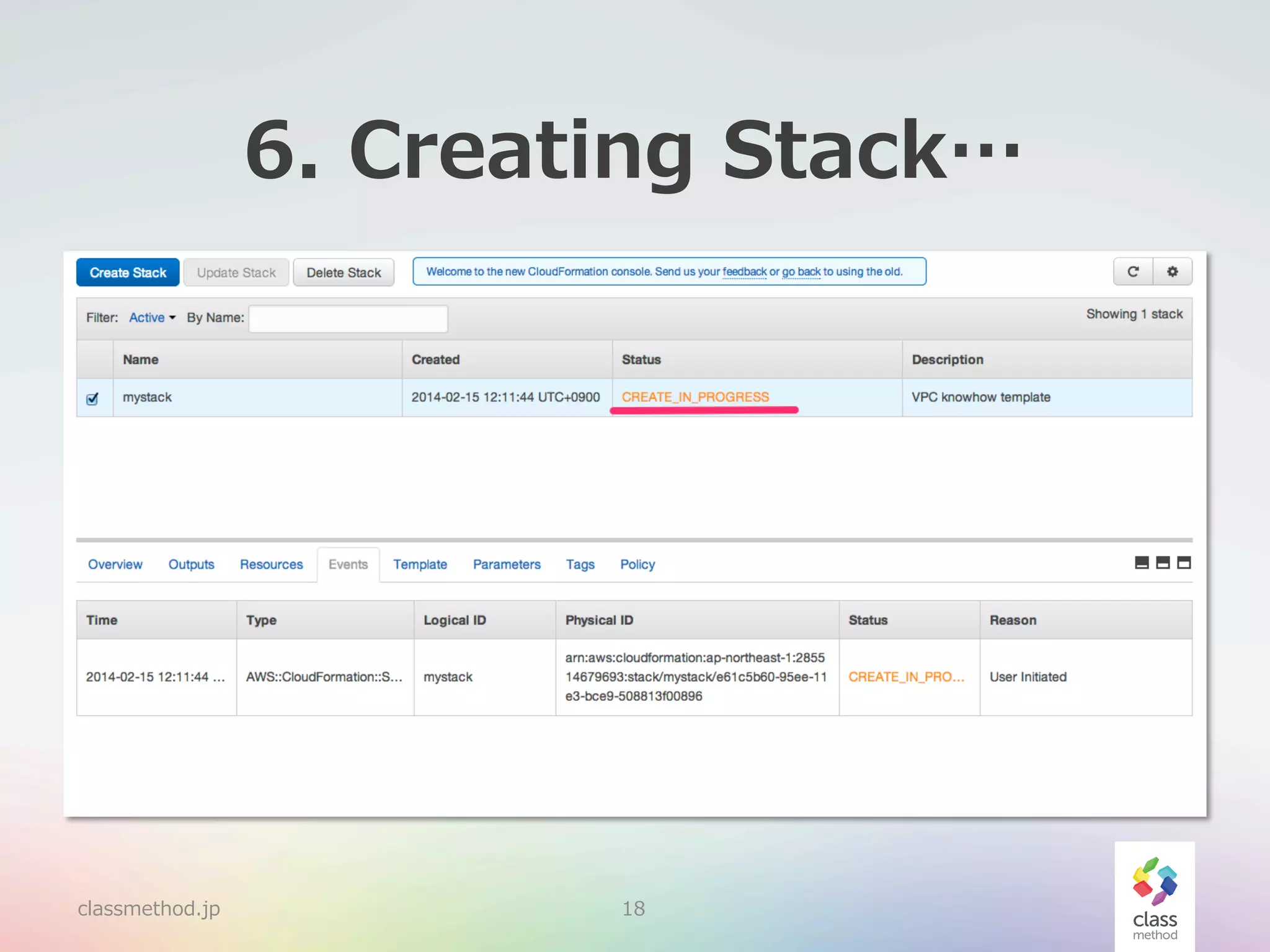1270x952 pixels.
Task: Open the Parameters tab
Action: pyautogui.click(x=507, y=565)
